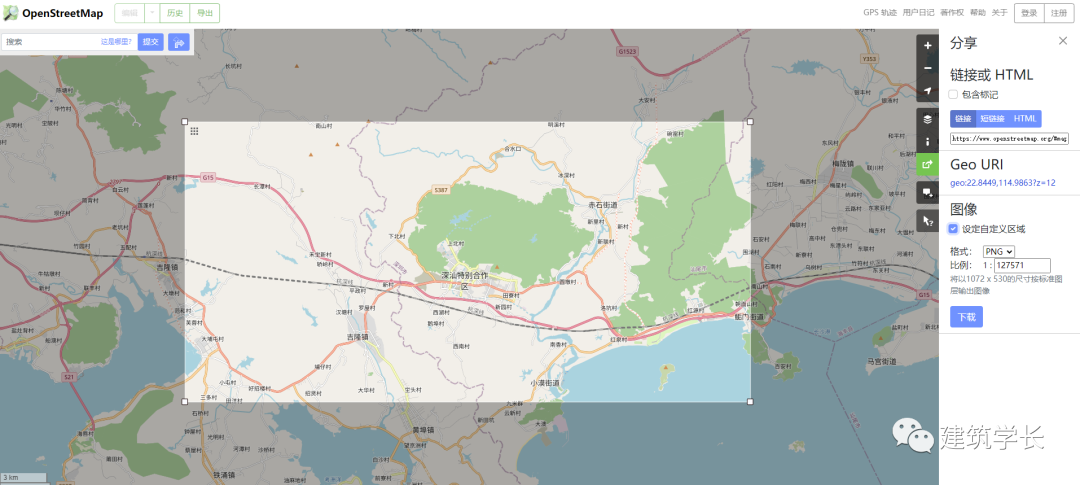Close the 分享 share panel
1080x485 pixels.
1063,41
